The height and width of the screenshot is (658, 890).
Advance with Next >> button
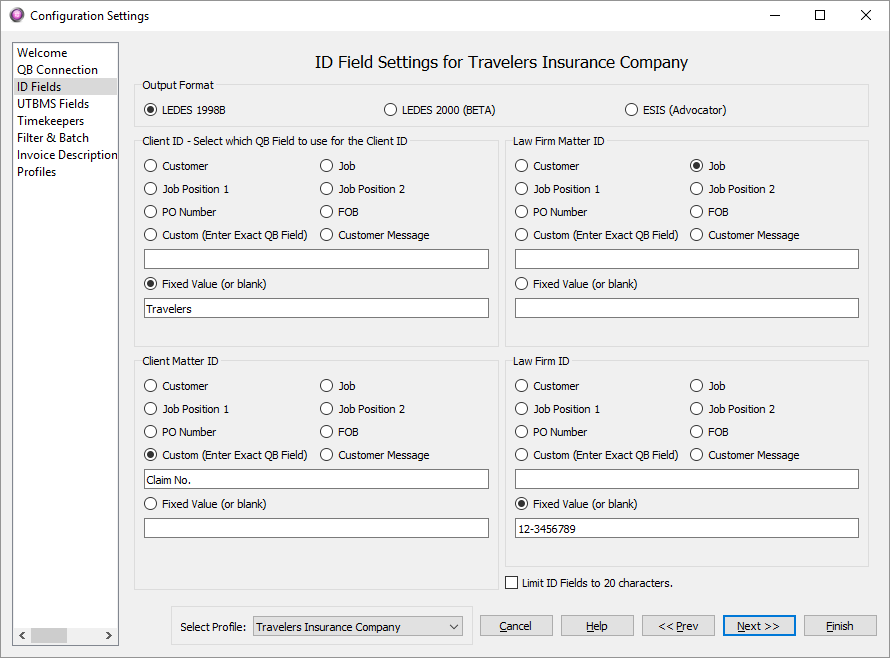(759, 626)
